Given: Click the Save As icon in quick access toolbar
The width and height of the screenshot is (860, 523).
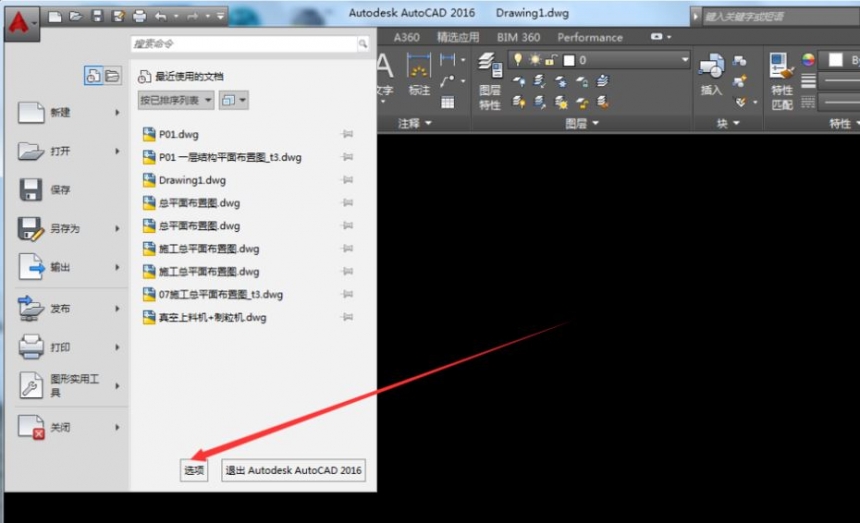Looking at the screenshot, I should point(118,16).
